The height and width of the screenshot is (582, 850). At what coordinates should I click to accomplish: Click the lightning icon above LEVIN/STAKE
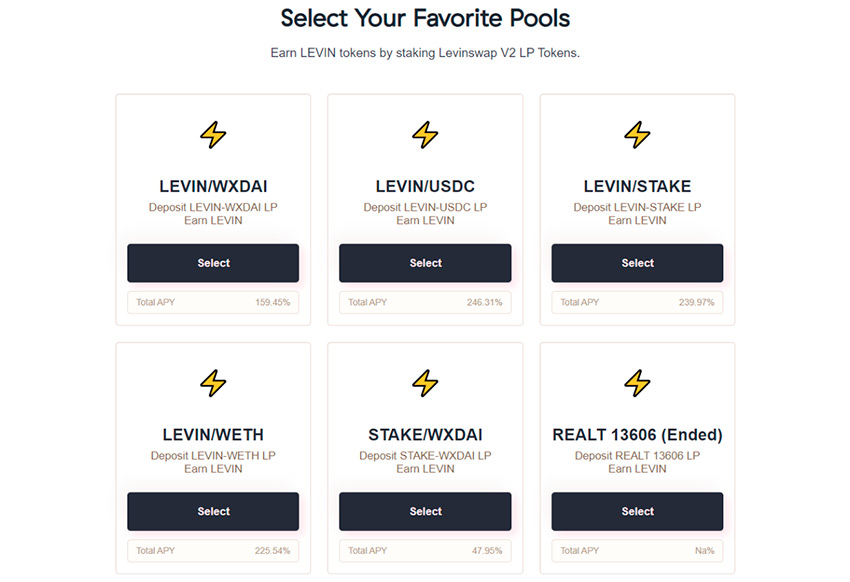pos(637,134)
